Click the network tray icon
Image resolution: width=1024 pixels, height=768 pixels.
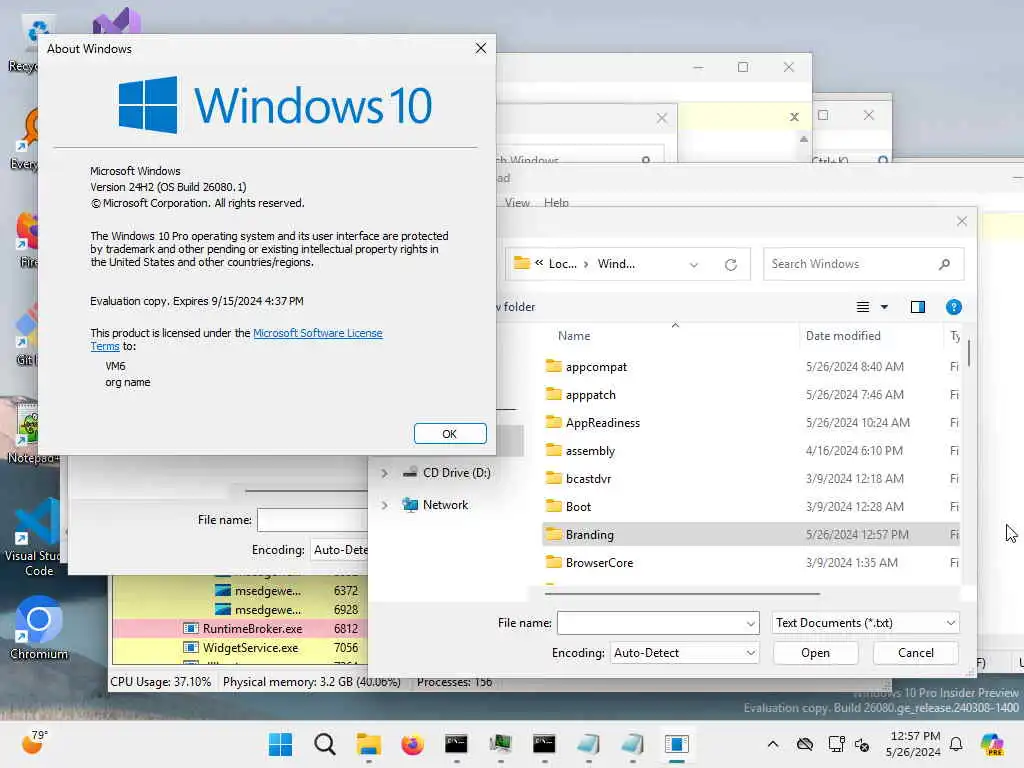(836, 744)
